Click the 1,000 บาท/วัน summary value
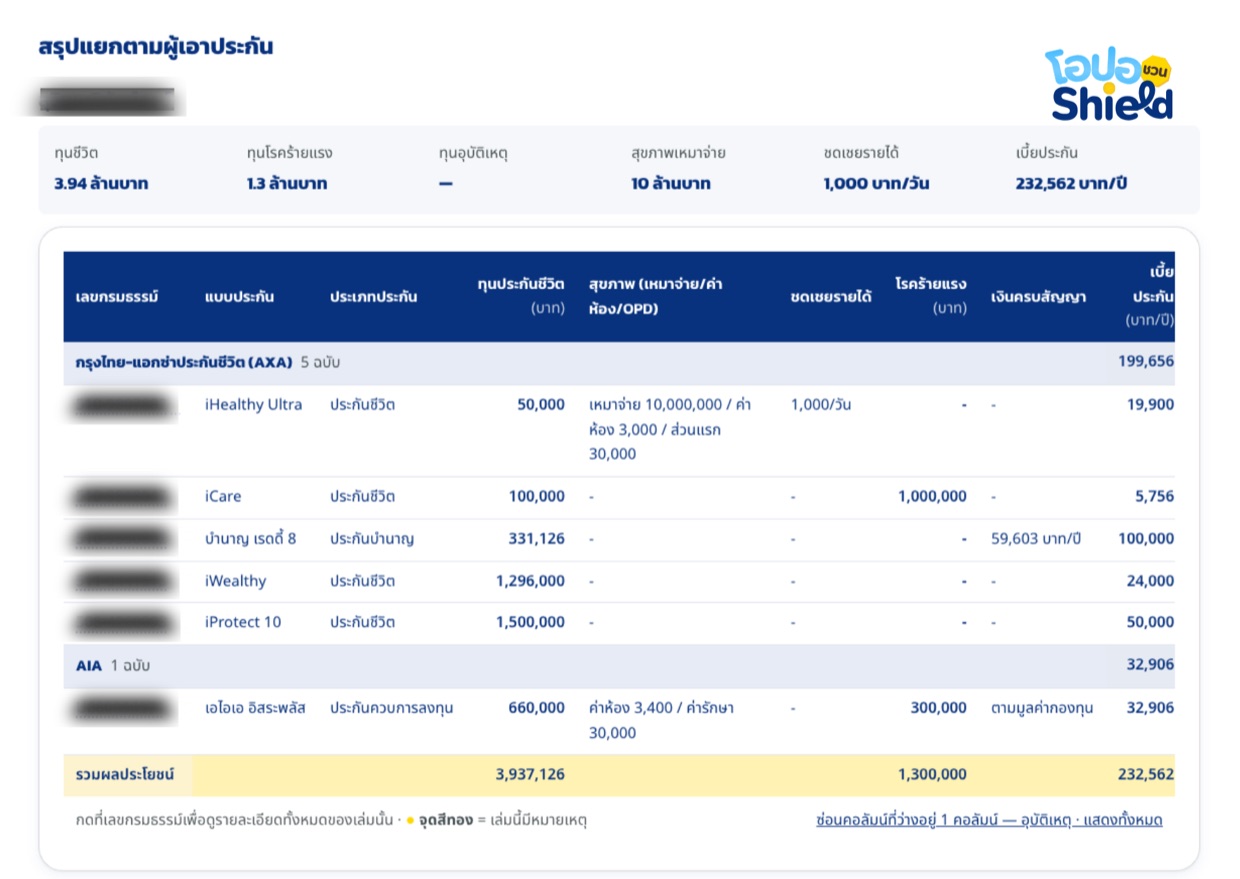 pos(876,184)
